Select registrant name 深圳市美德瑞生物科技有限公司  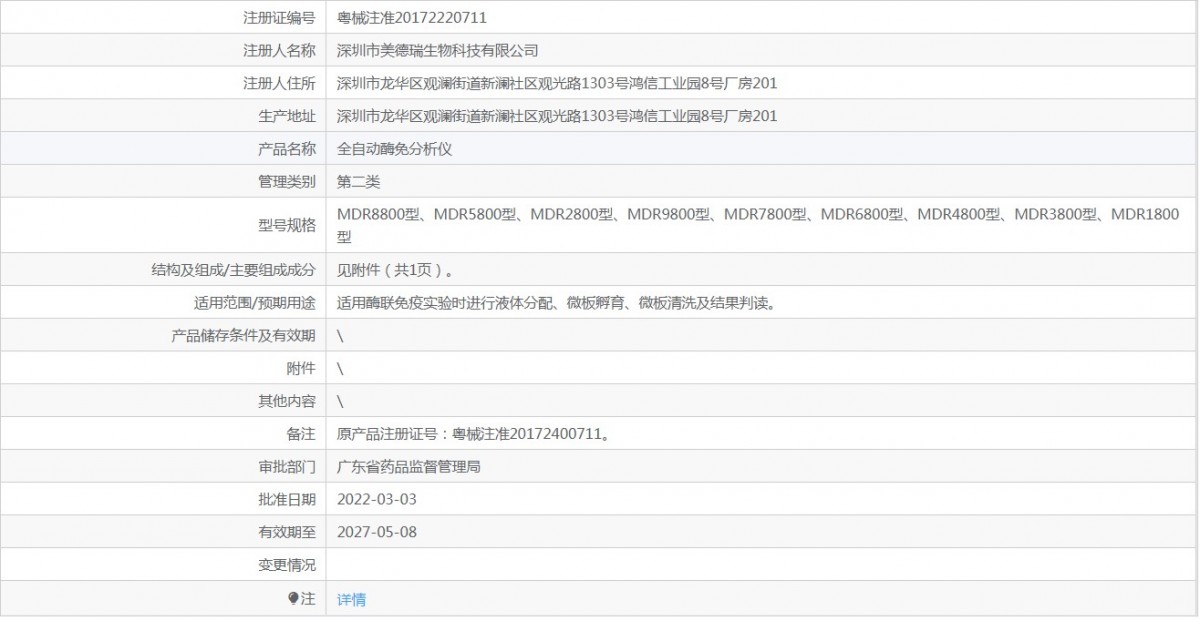438,50
